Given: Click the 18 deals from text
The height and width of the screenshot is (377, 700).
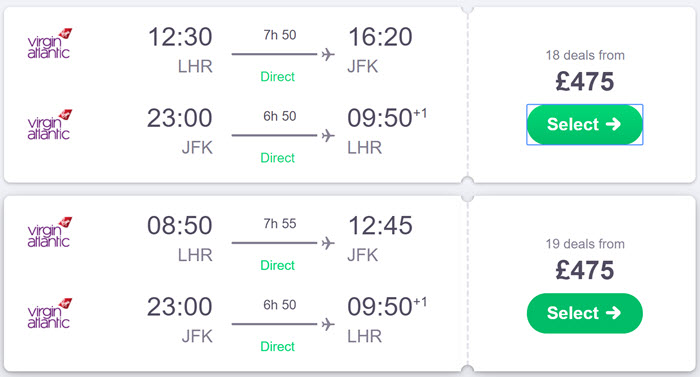Looking at the screenshot, I should (x=585, y=55).
